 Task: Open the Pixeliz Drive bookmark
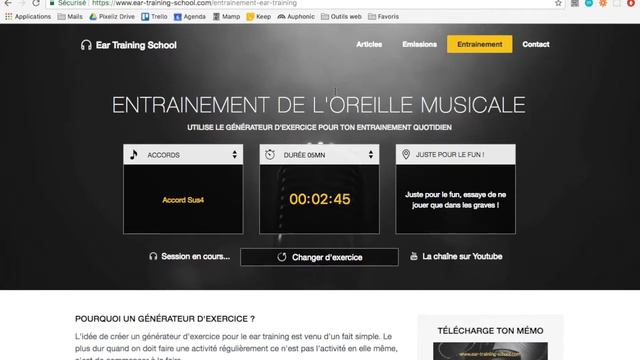point(112,17)
